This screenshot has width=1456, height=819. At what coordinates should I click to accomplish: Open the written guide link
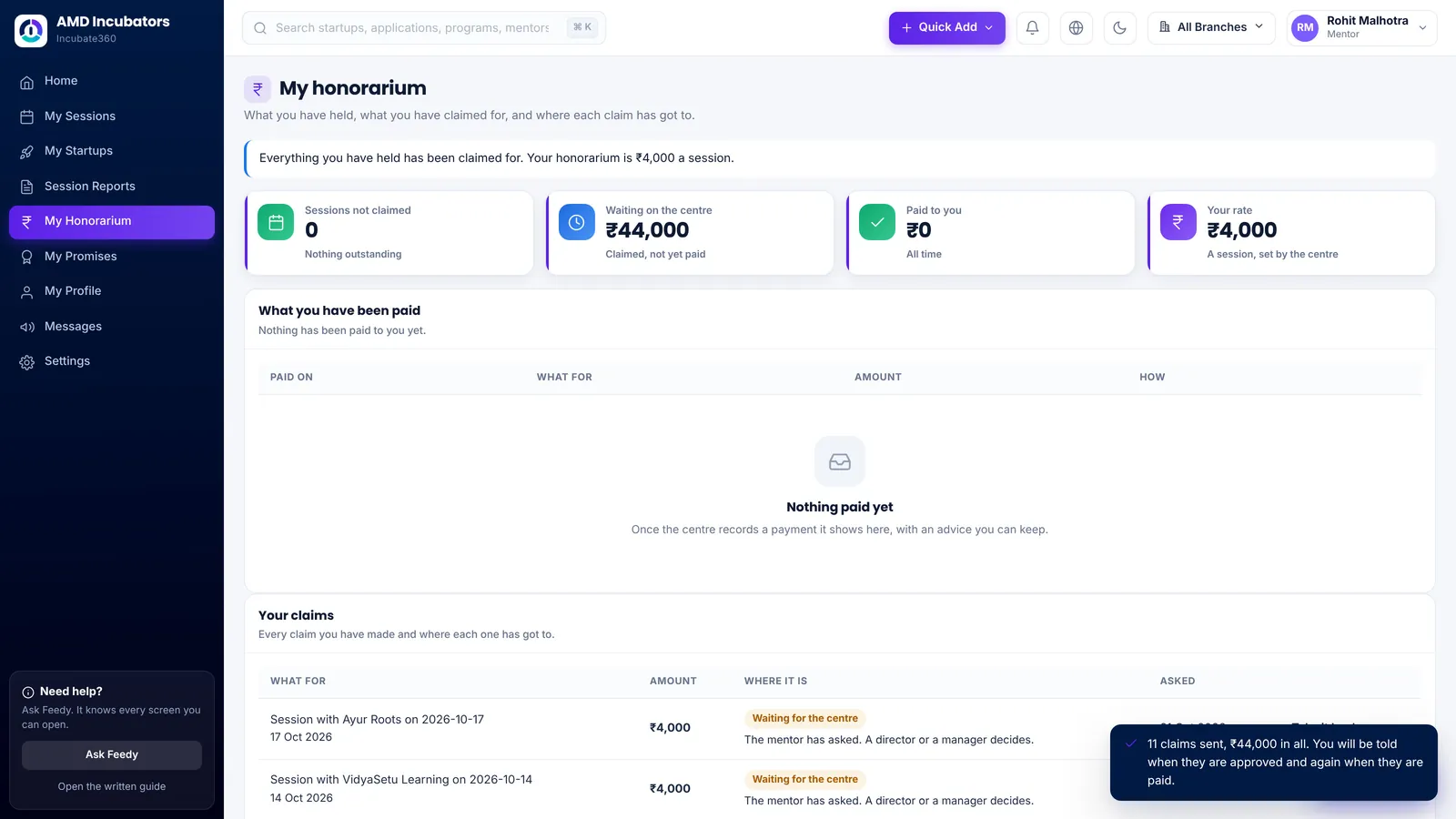[x=112, y=786]
